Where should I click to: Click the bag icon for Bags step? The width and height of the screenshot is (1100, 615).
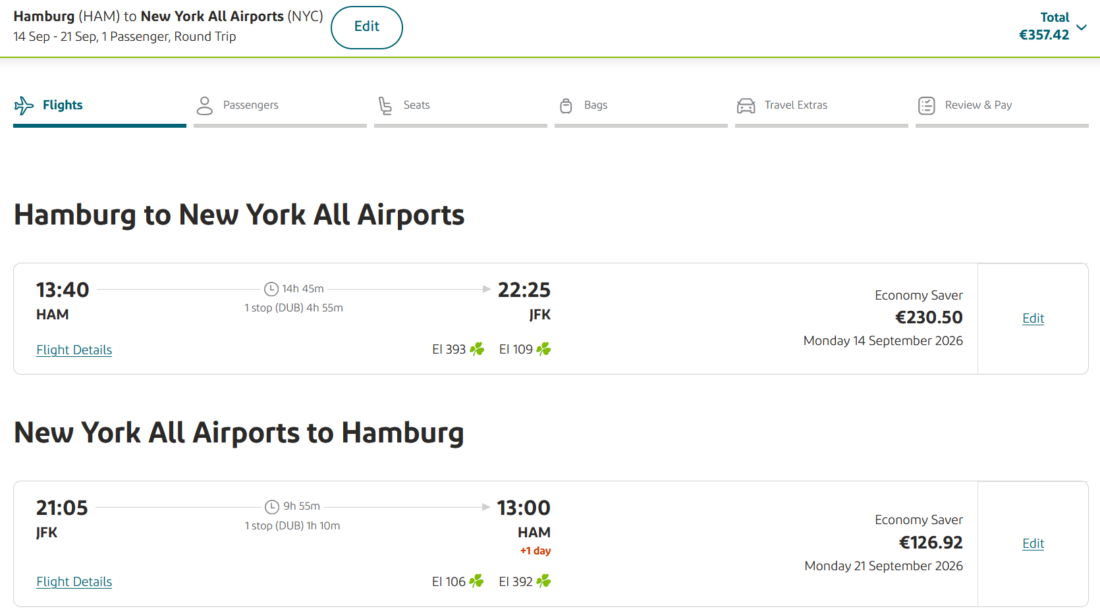tap(566, 105)
